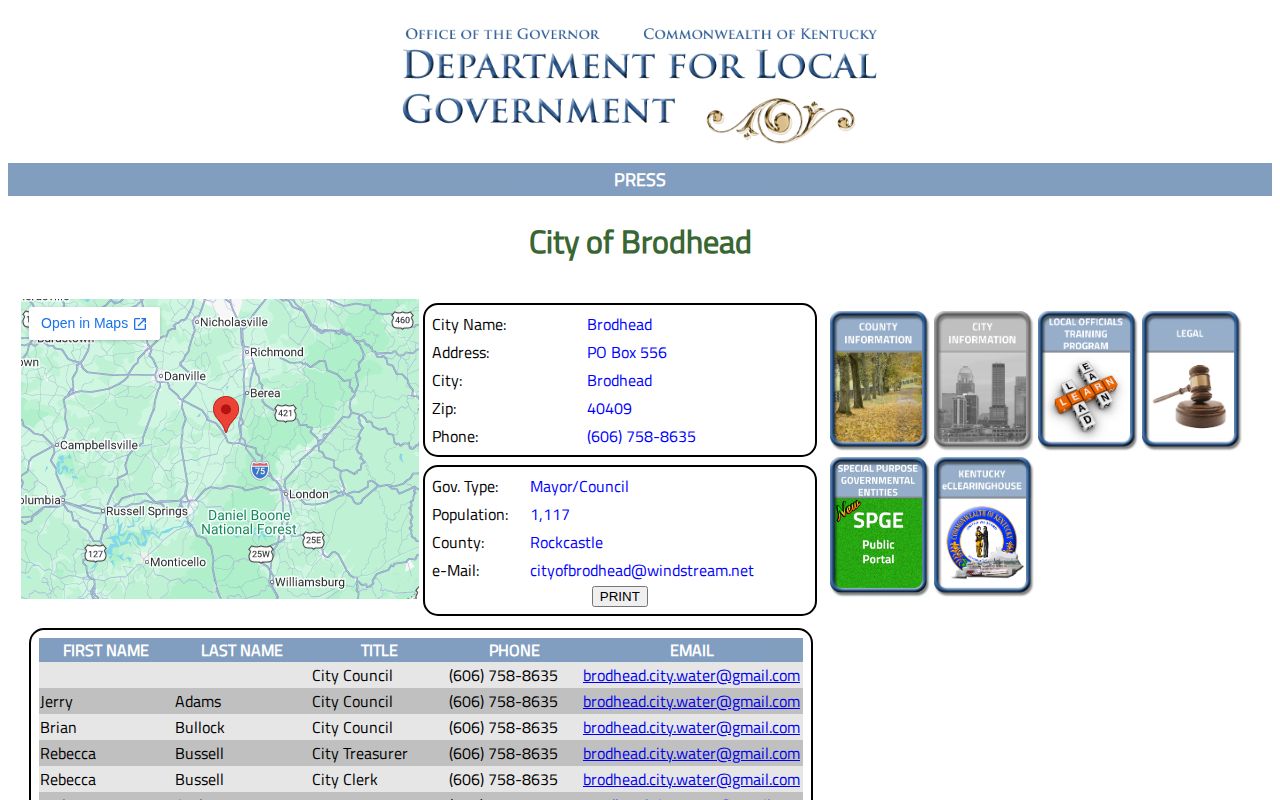Click the cityofbrodhead@windstream.net email value
The width and height of the screenshot is (1280, 800).
pyautogui.click(x=642, y=571)
